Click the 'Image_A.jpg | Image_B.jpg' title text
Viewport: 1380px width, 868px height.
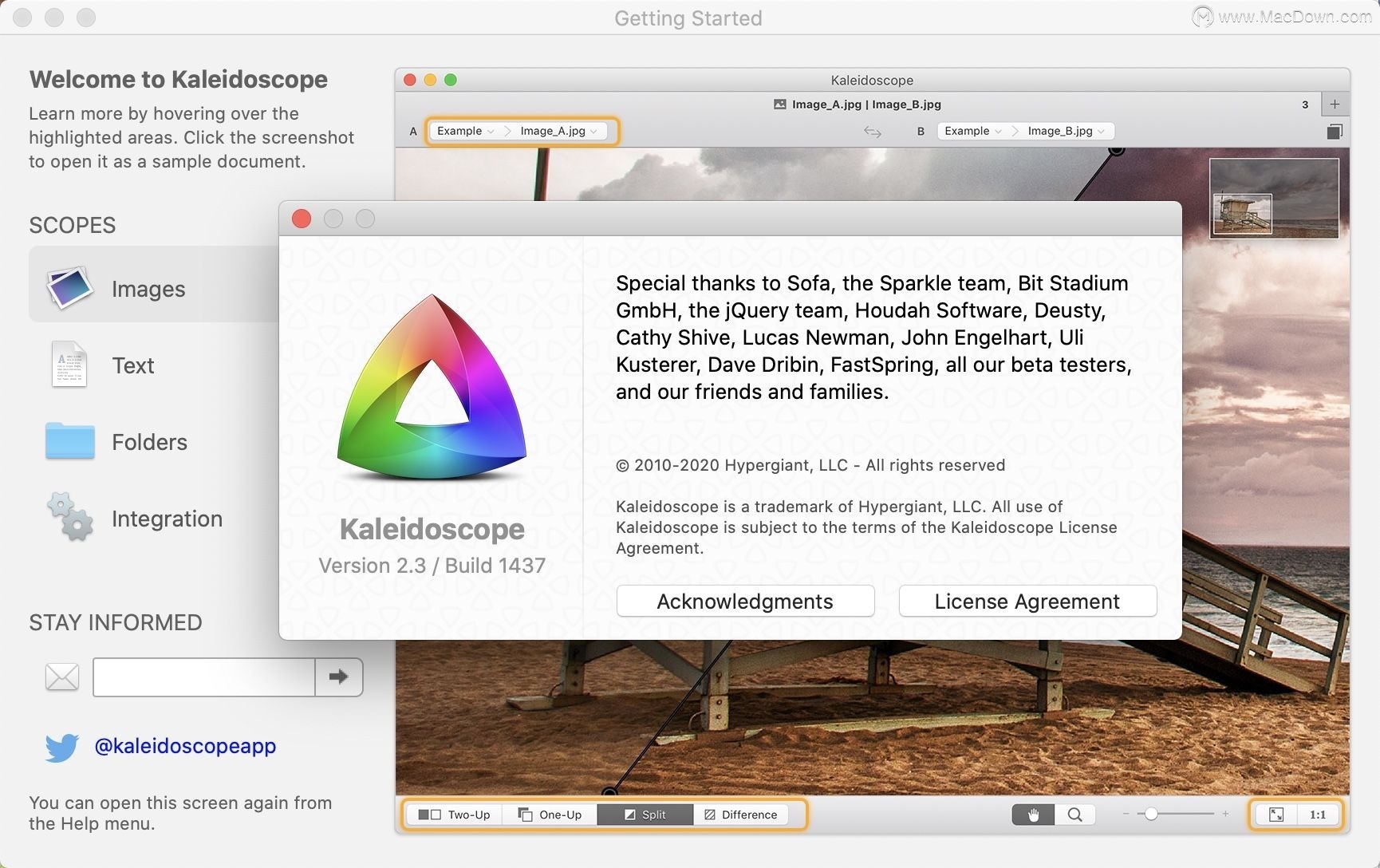pyautogui.click(x=866, y=105)
